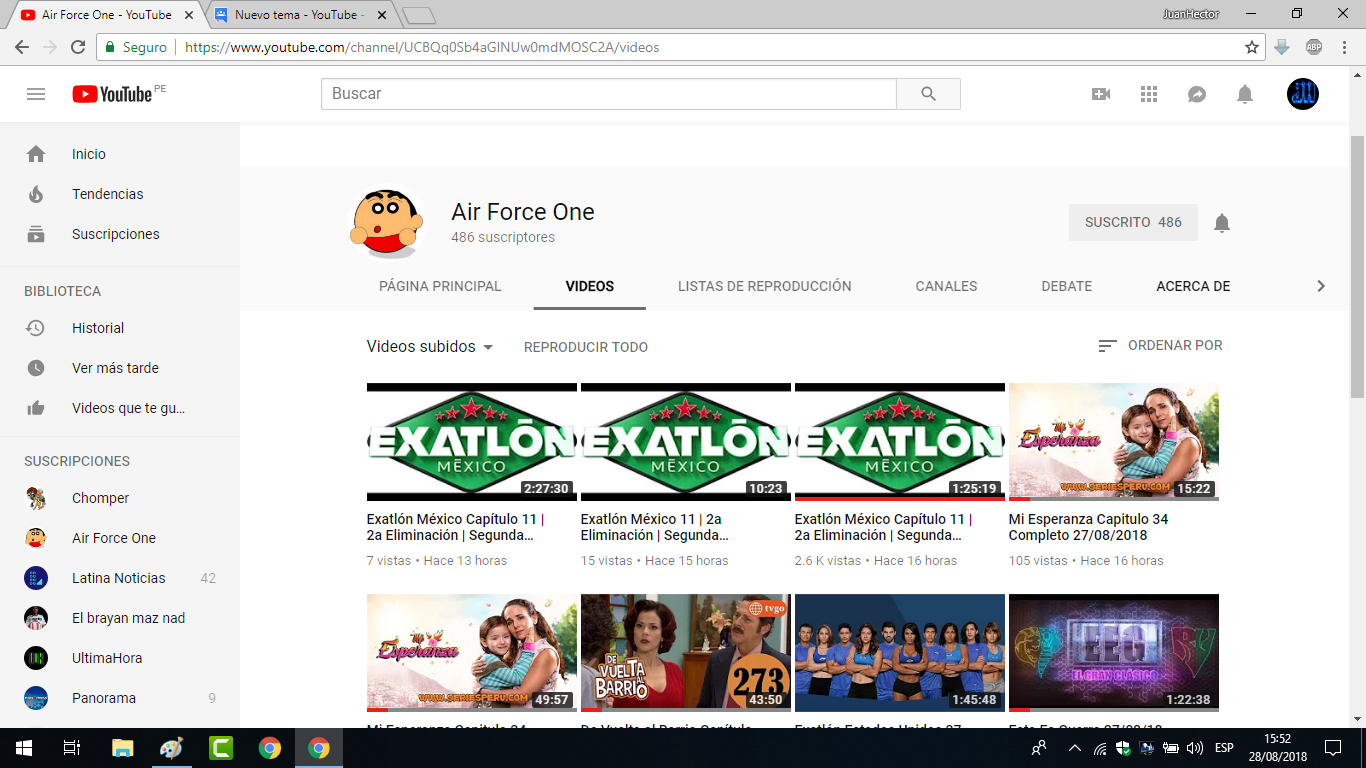Play the 2:27:30 Exatlón México video thumbnail
Viewport: 1366px width, 768px height.
(472, 442)
